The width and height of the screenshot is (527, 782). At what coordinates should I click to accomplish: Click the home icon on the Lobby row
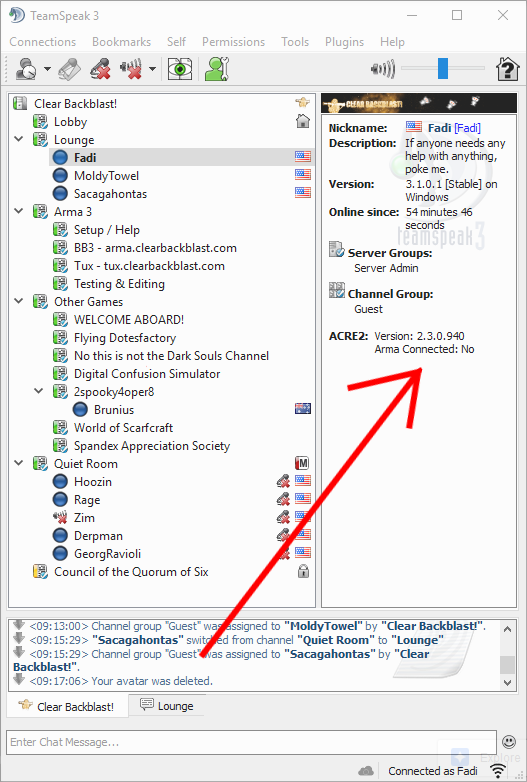[303, 121]
